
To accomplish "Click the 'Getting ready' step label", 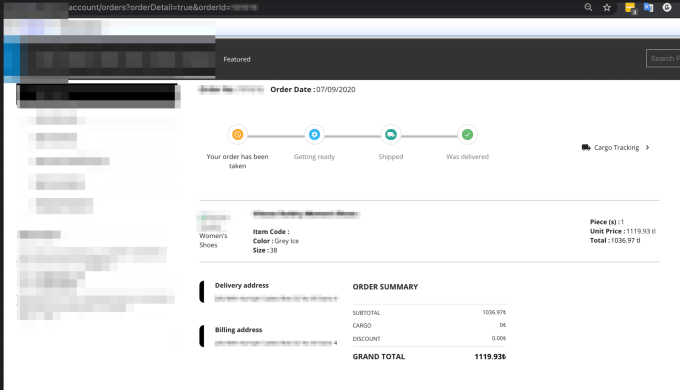I will (314, 157).
